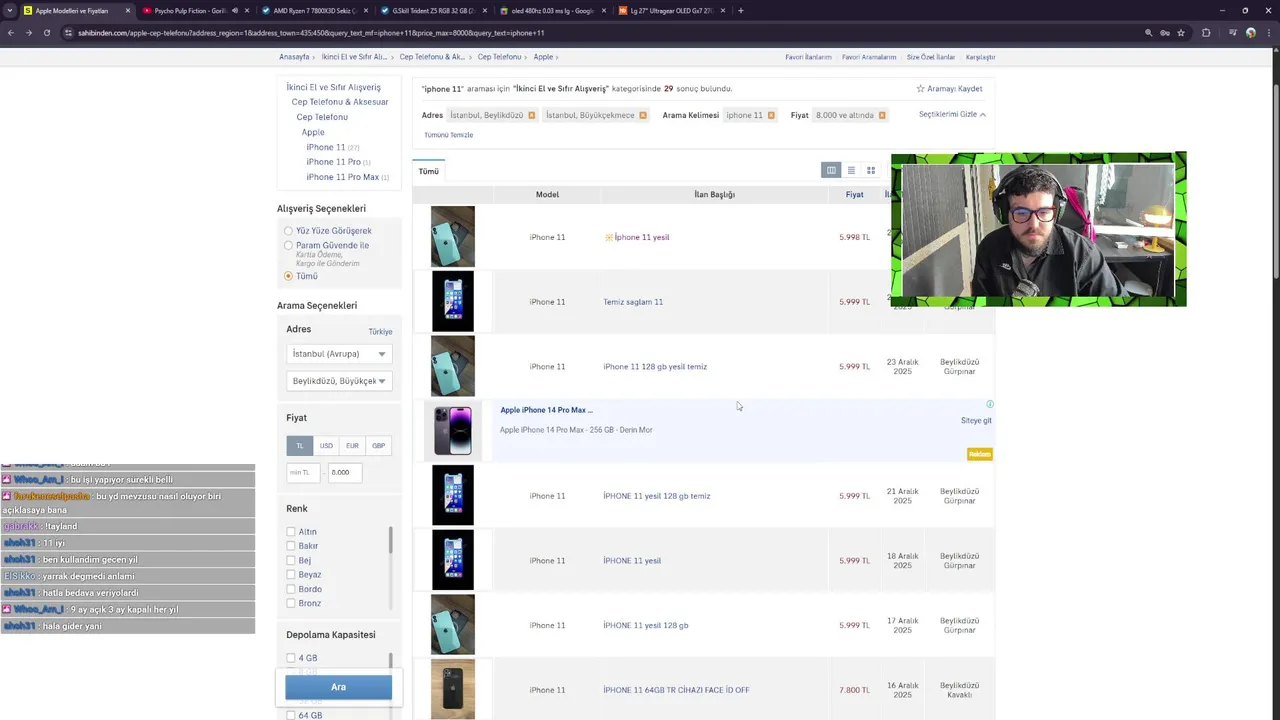
Task: Check the Bronz color checkbox
Action: click(291, 603)
